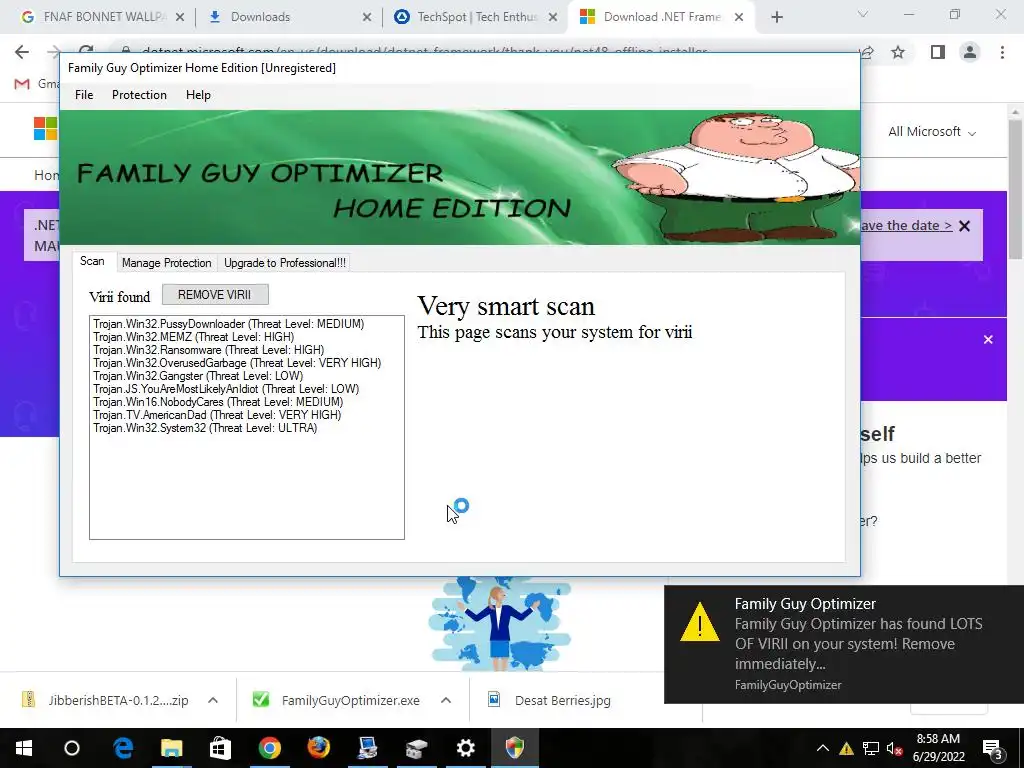Open the Action Center notifications icon
This screenshot has width=1024, height=768.
pos(993,748)
